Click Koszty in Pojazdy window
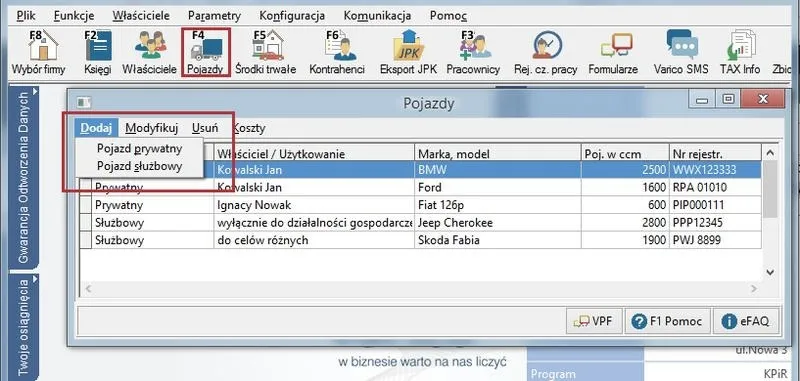The width and height of the screenshot is (800, 381). 249,128
